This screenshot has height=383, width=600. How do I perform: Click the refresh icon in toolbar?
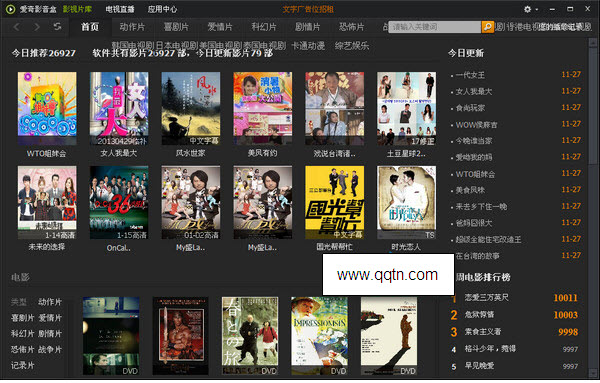57,26
